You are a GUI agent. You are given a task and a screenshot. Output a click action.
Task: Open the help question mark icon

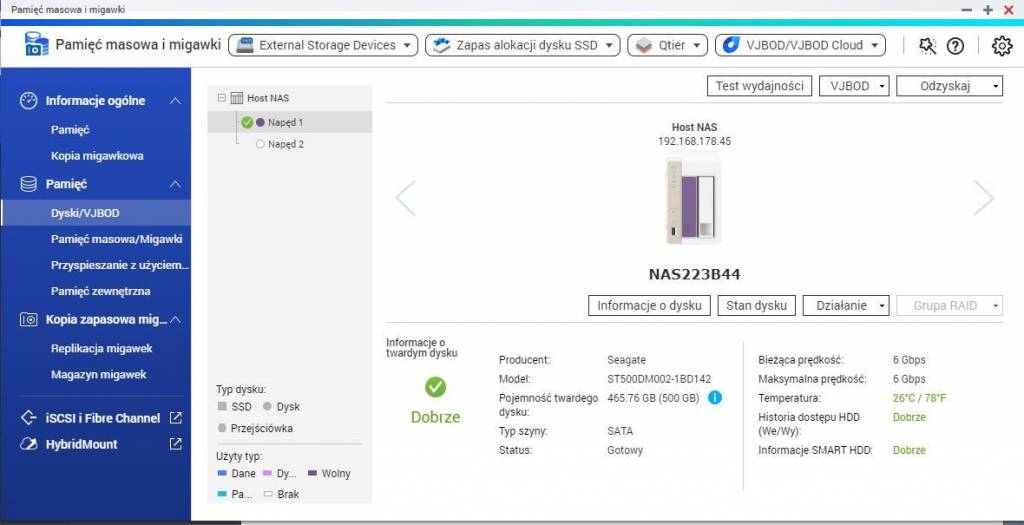[955, 46]
